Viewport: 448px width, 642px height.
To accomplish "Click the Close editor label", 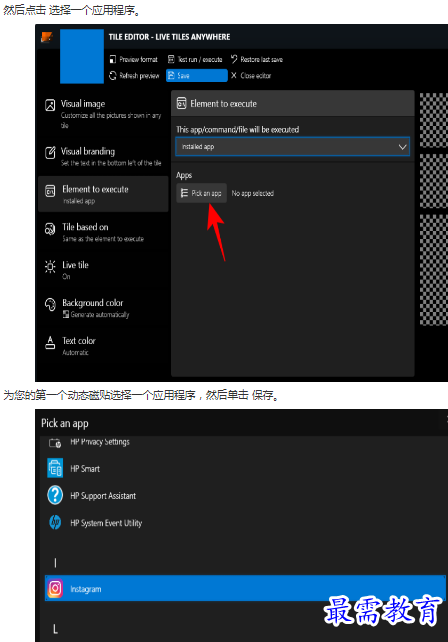I will [256, 75].
